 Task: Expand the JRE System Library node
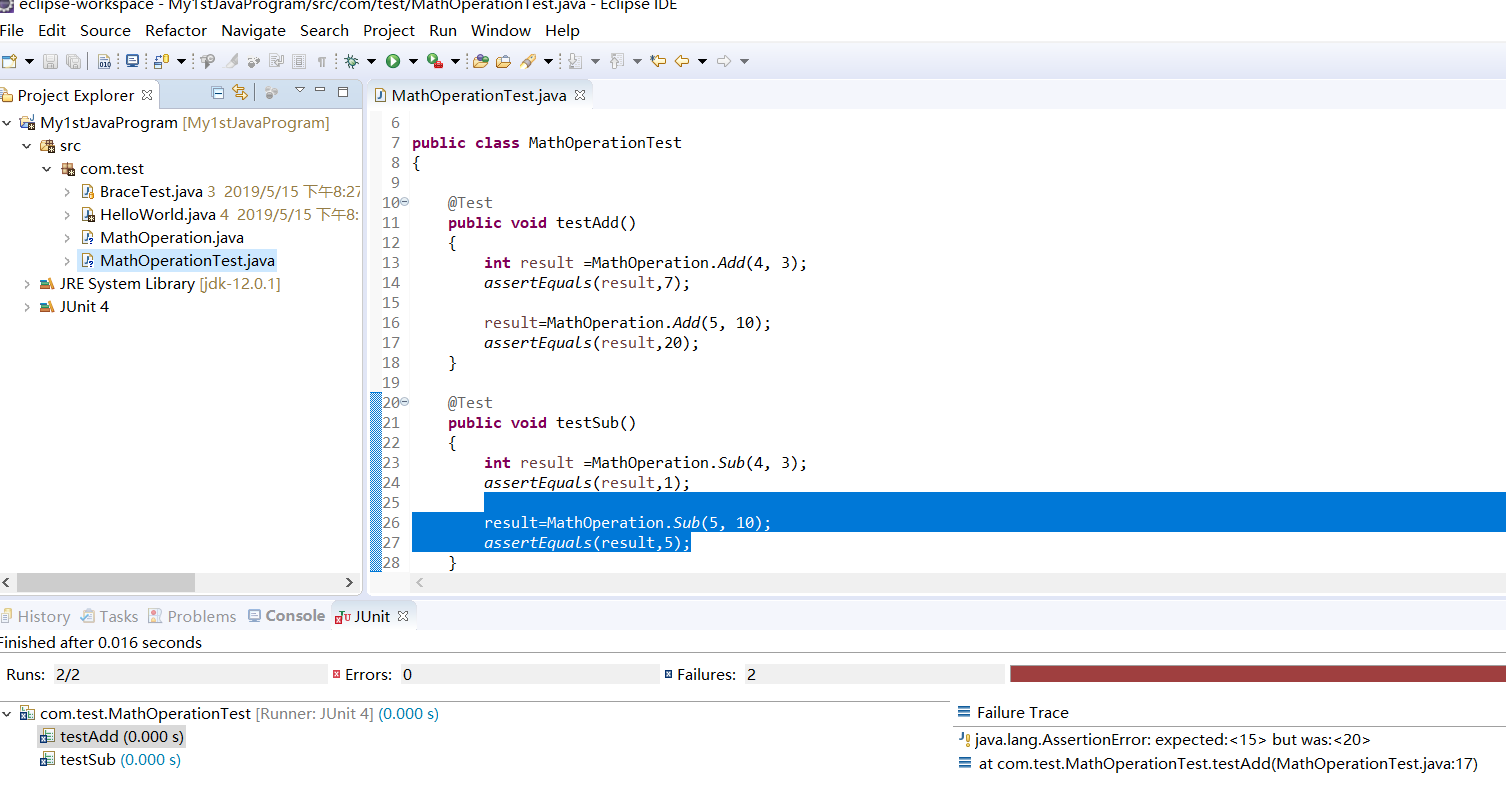[x=27, y=284]
